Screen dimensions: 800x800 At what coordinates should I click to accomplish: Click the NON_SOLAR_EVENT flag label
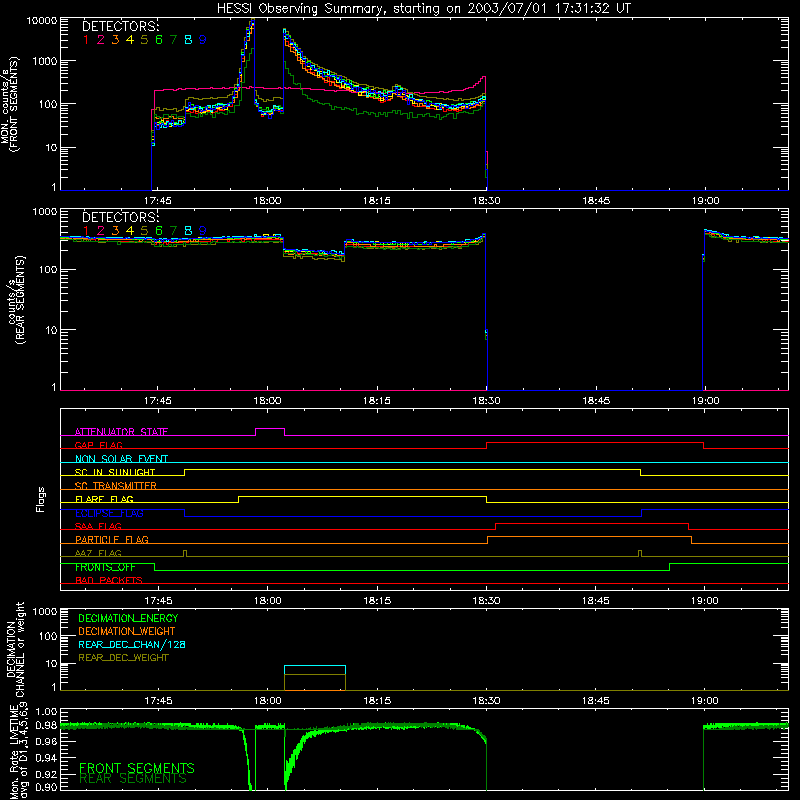point(121,459)
